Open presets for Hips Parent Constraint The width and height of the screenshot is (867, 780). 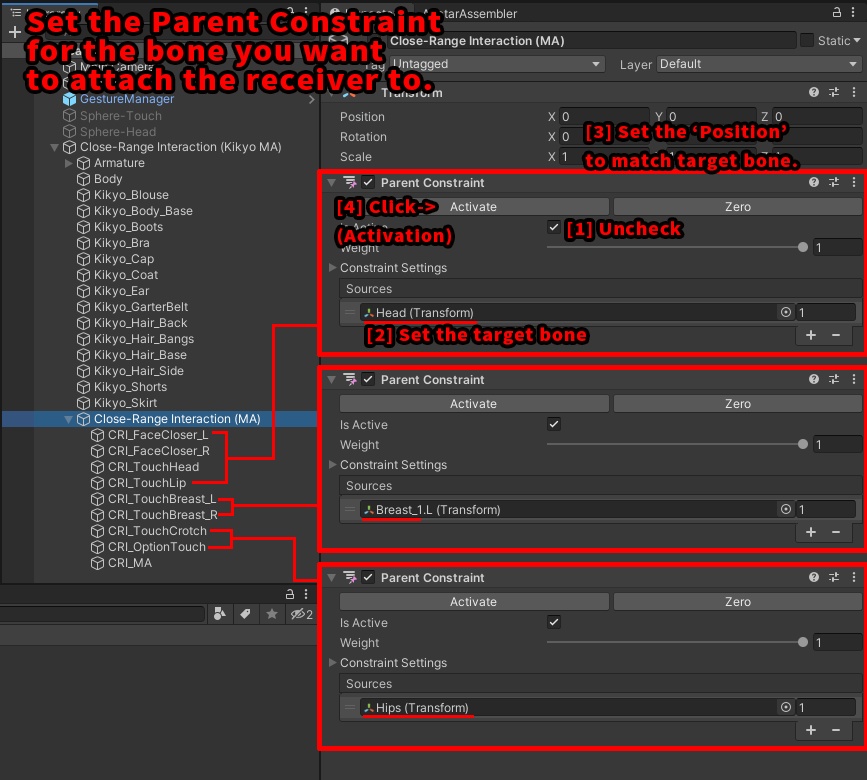834,577
